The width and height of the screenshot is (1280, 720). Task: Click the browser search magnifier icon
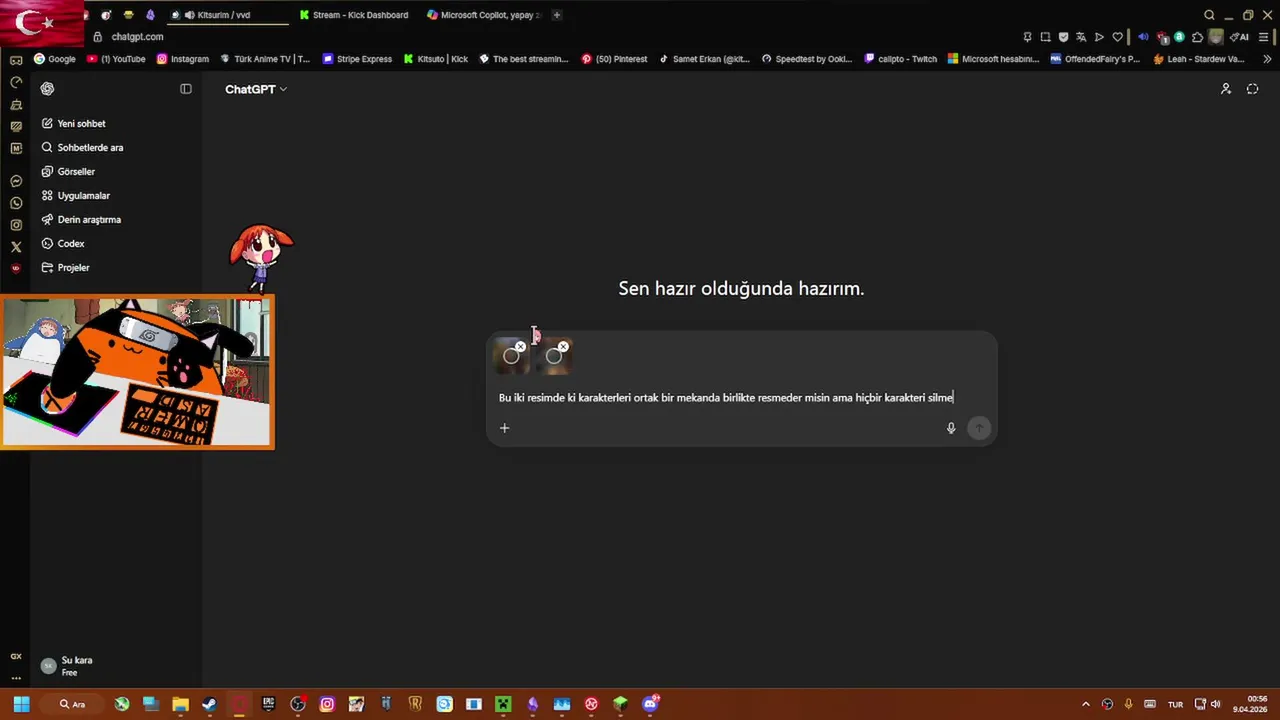(x=1209, y=15)
